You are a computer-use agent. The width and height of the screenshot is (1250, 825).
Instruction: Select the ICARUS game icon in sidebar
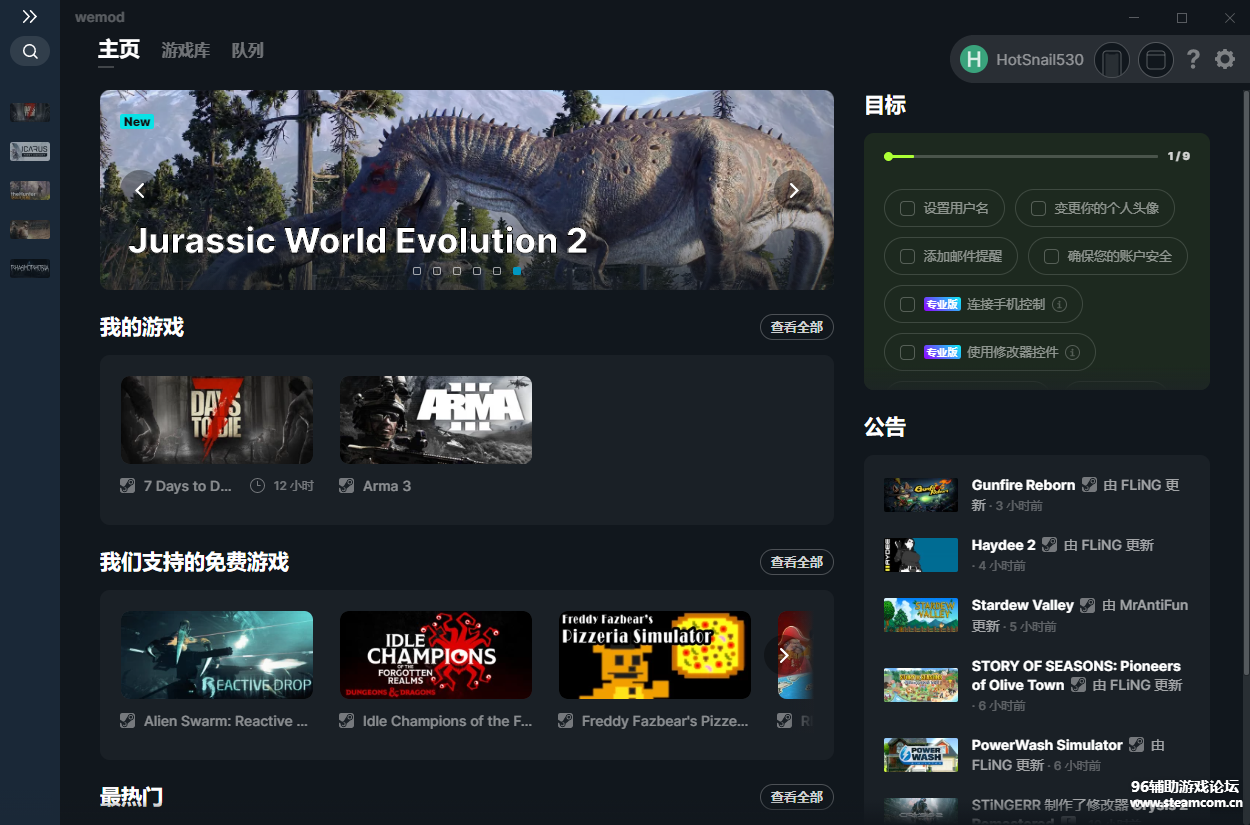click(x=30, y=151)
